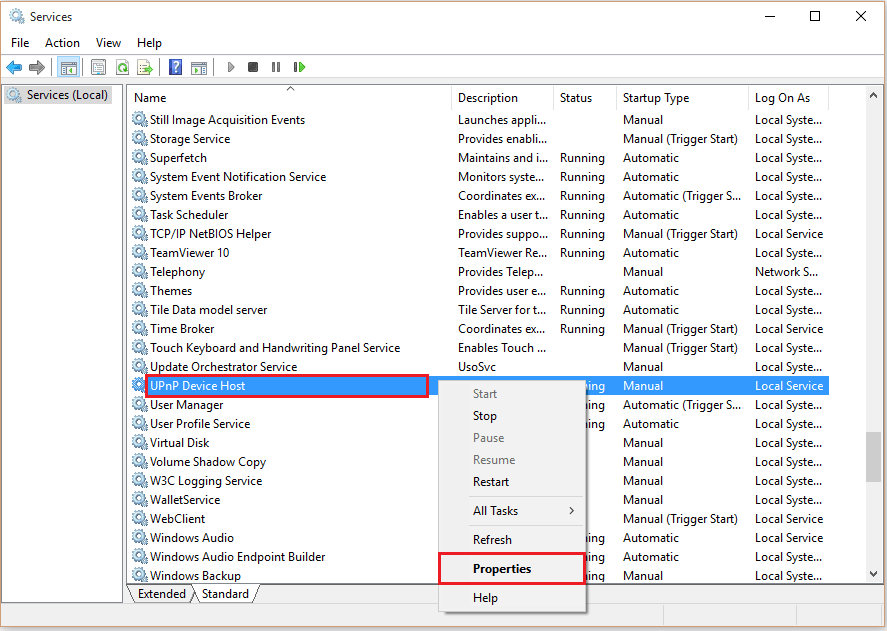Click the vertical scrollbar thumb
The width and height of the screenshot is (887, 631).
pos(873,456)
